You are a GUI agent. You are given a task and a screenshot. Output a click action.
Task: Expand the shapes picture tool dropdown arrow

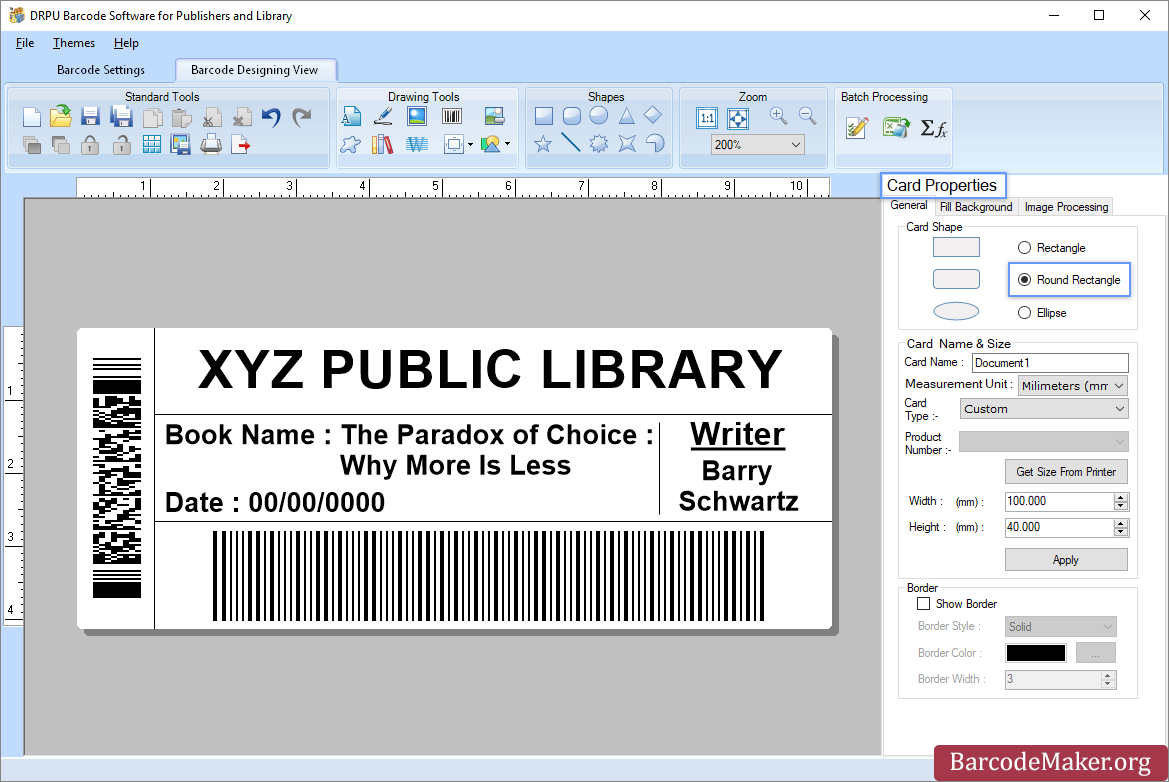pos(508,144)
